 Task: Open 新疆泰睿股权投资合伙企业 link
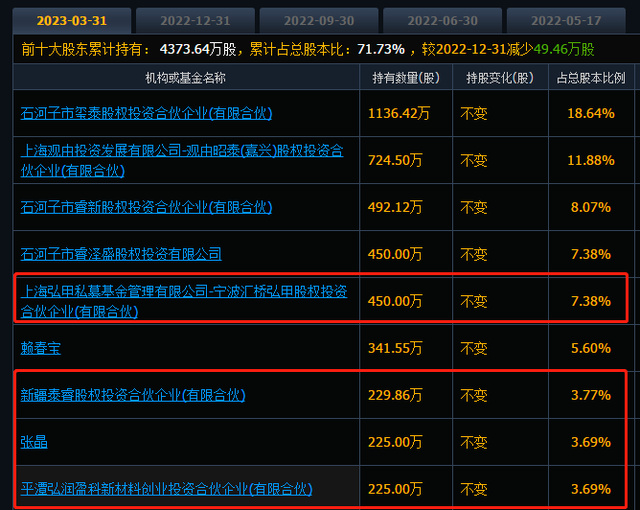point(133,395)
